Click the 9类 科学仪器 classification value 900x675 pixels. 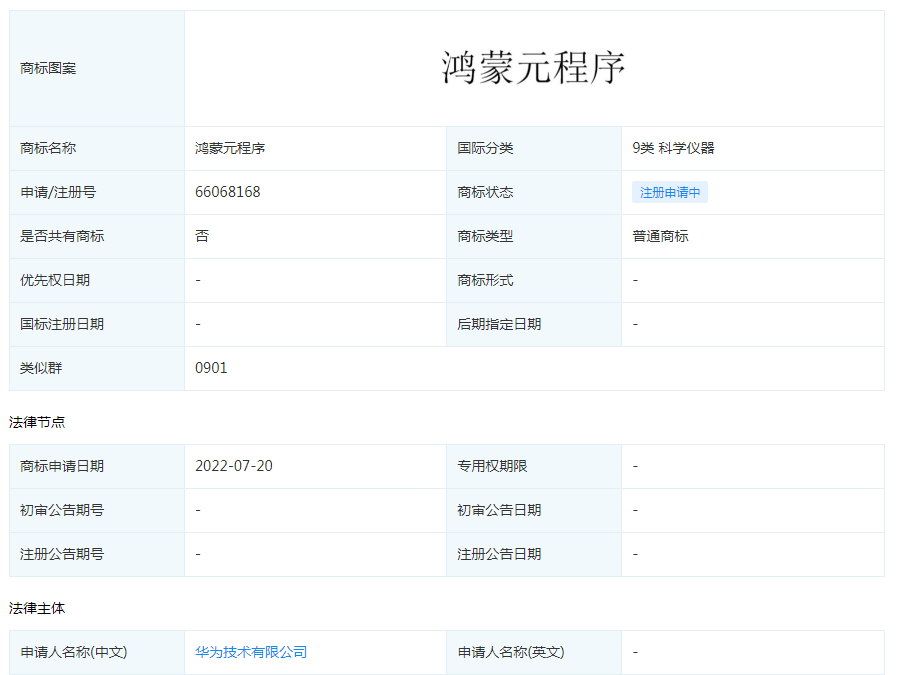pyautogui.click(x=673, y=148)
